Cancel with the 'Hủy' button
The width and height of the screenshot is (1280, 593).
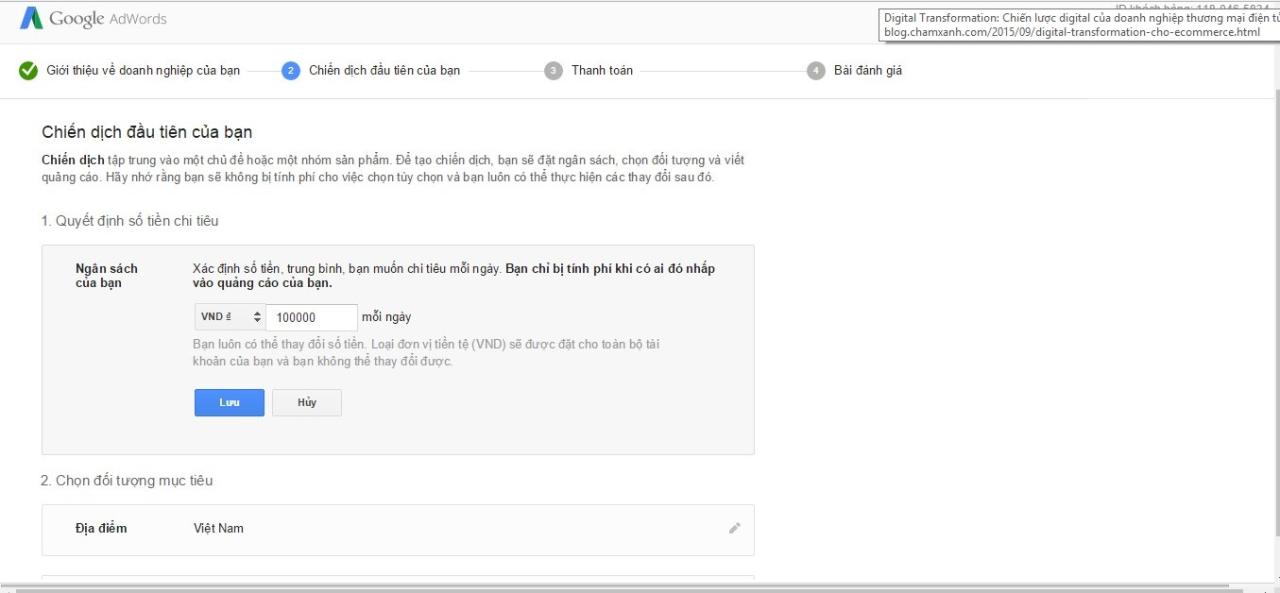click(x=307, y=402)
